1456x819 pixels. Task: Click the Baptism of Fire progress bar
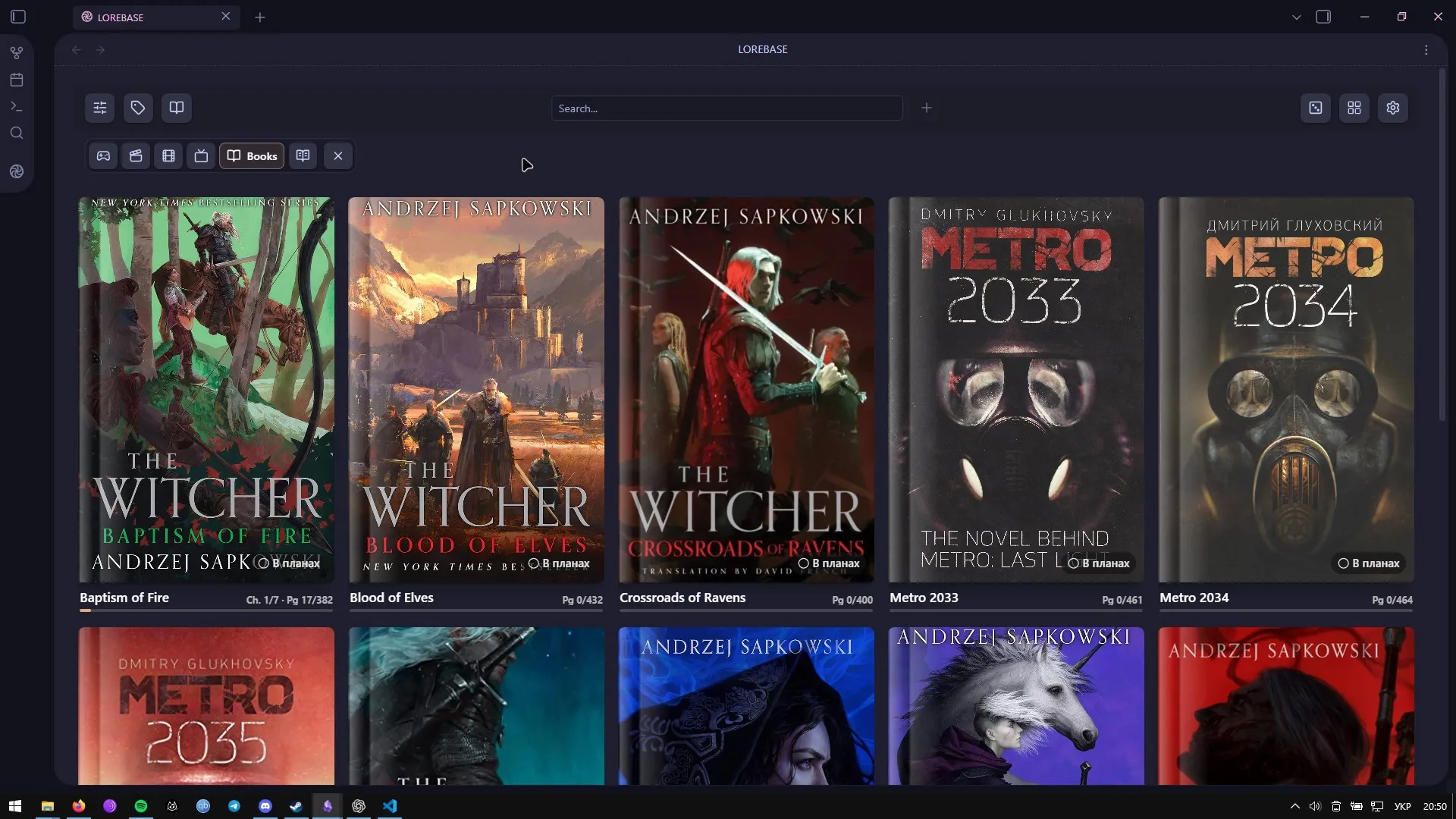click(206, 610)
